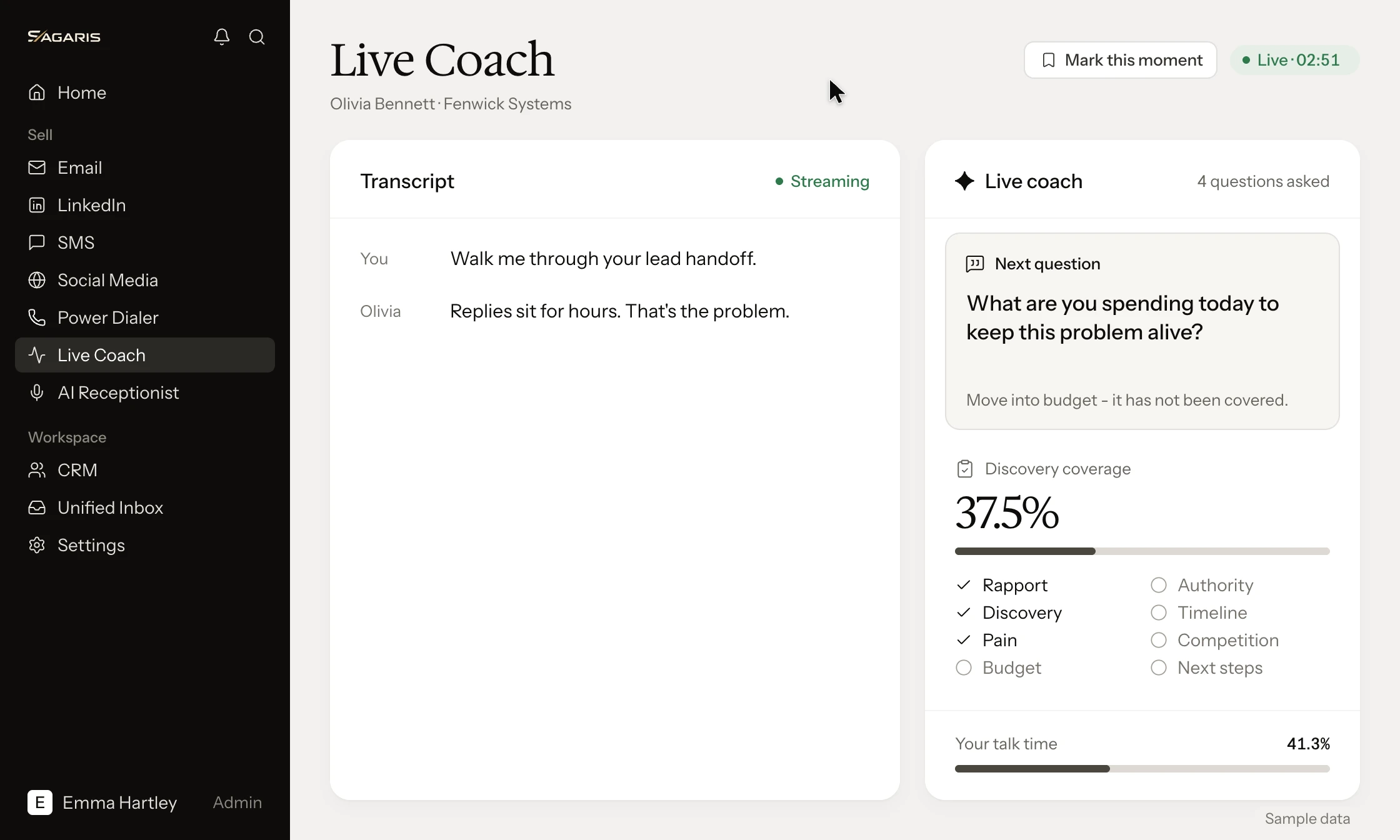
Task: Click the Home house icon
Action: coord(37,92)
